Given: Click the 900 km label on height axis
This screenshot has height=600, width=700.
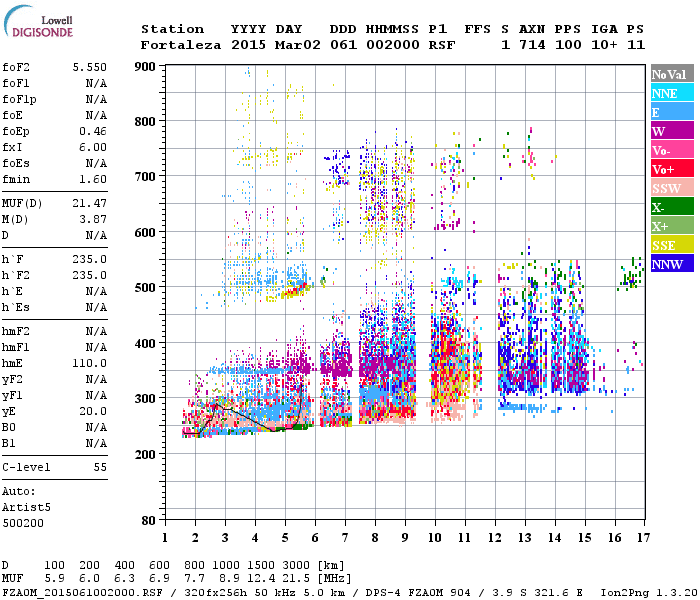Looking at the screenshot, I should pos(147,67).
